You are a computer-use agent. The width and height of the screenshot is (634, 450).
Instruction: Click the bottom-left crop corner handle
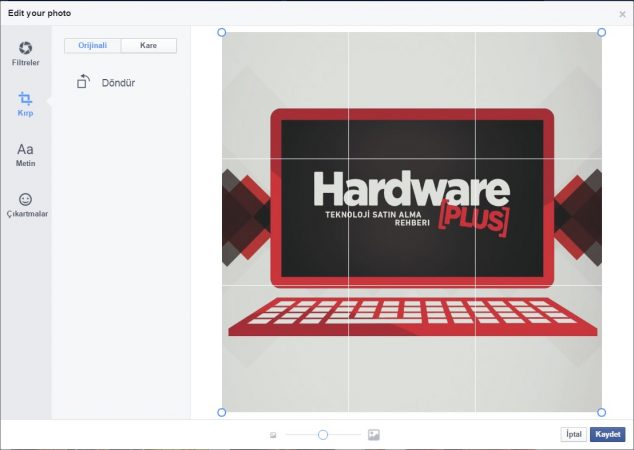[x=222, y=412]
